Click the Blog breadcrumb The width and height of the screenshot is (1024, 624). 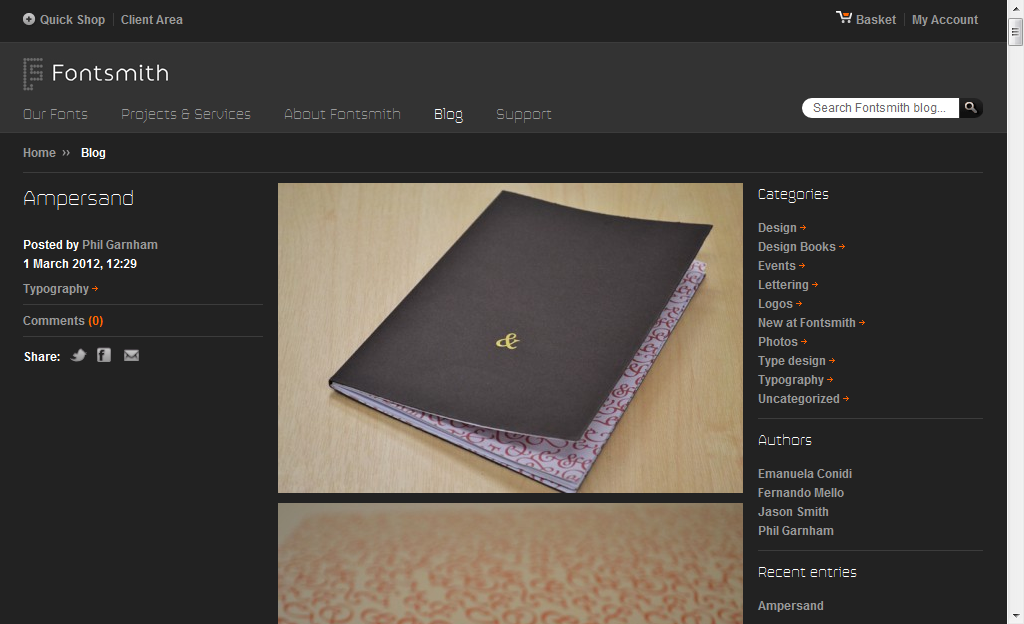[x=93, y=153]
